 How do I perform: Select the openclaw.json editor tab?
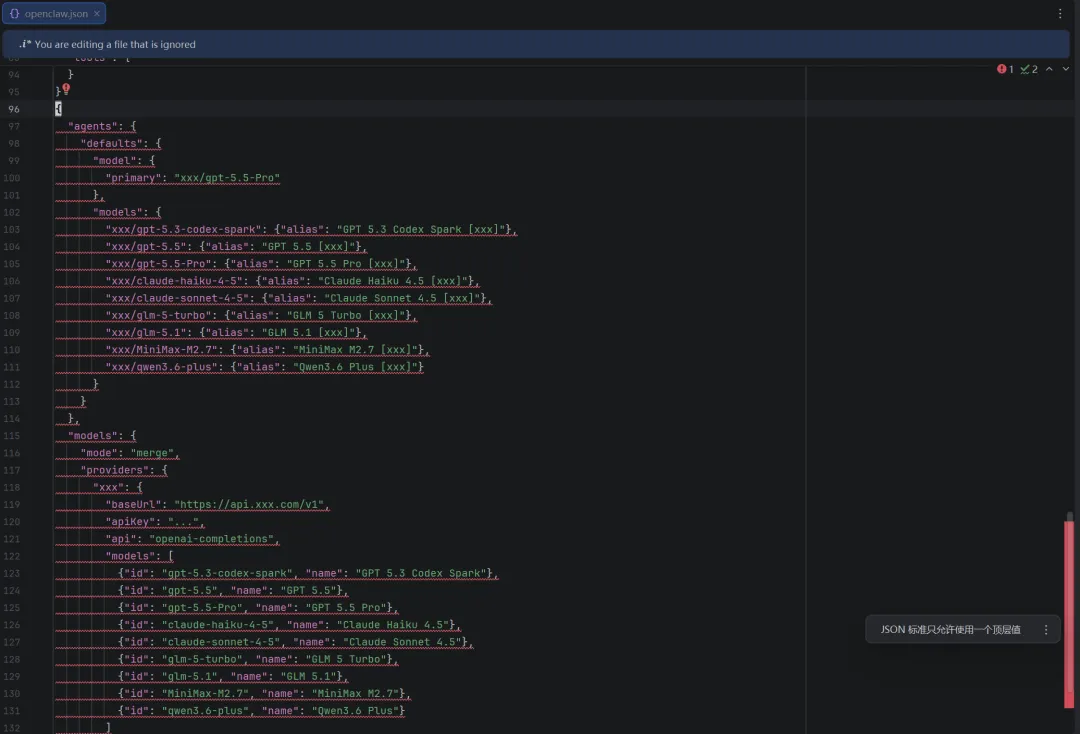point(54,14)
